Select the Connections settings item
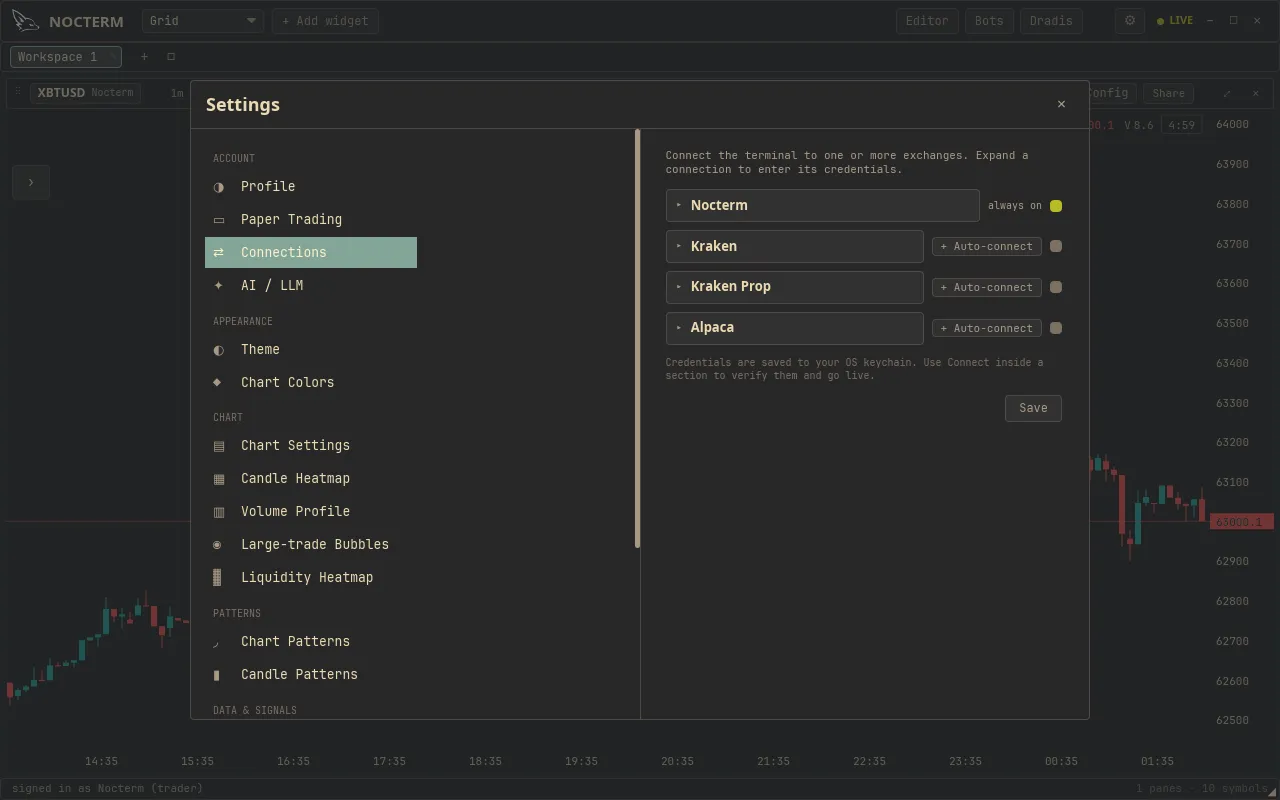The width and height of the screenshot is (1280, 800). 311,253
